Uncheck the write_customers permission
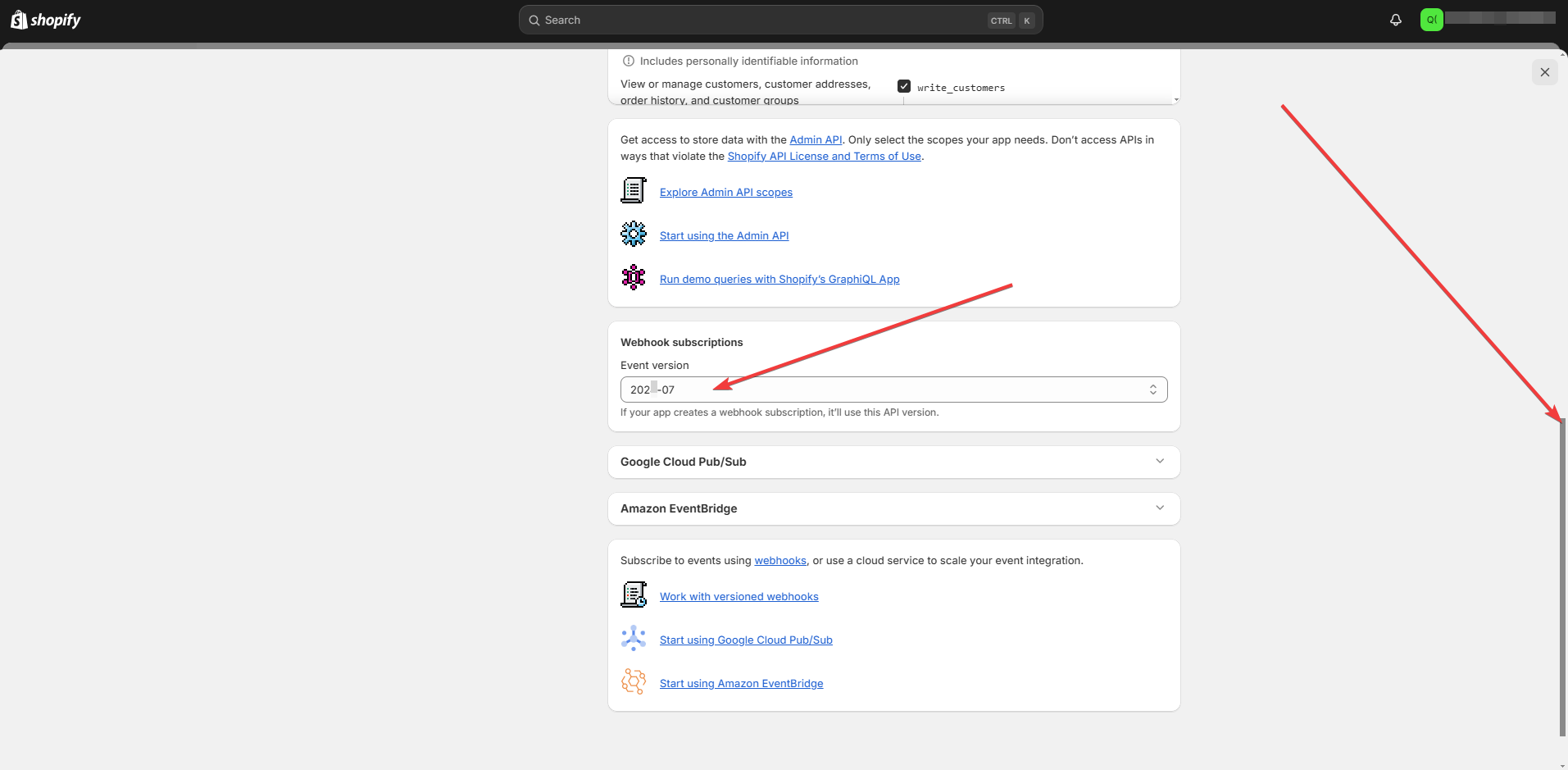The image size is (1568, 770). 904,84
